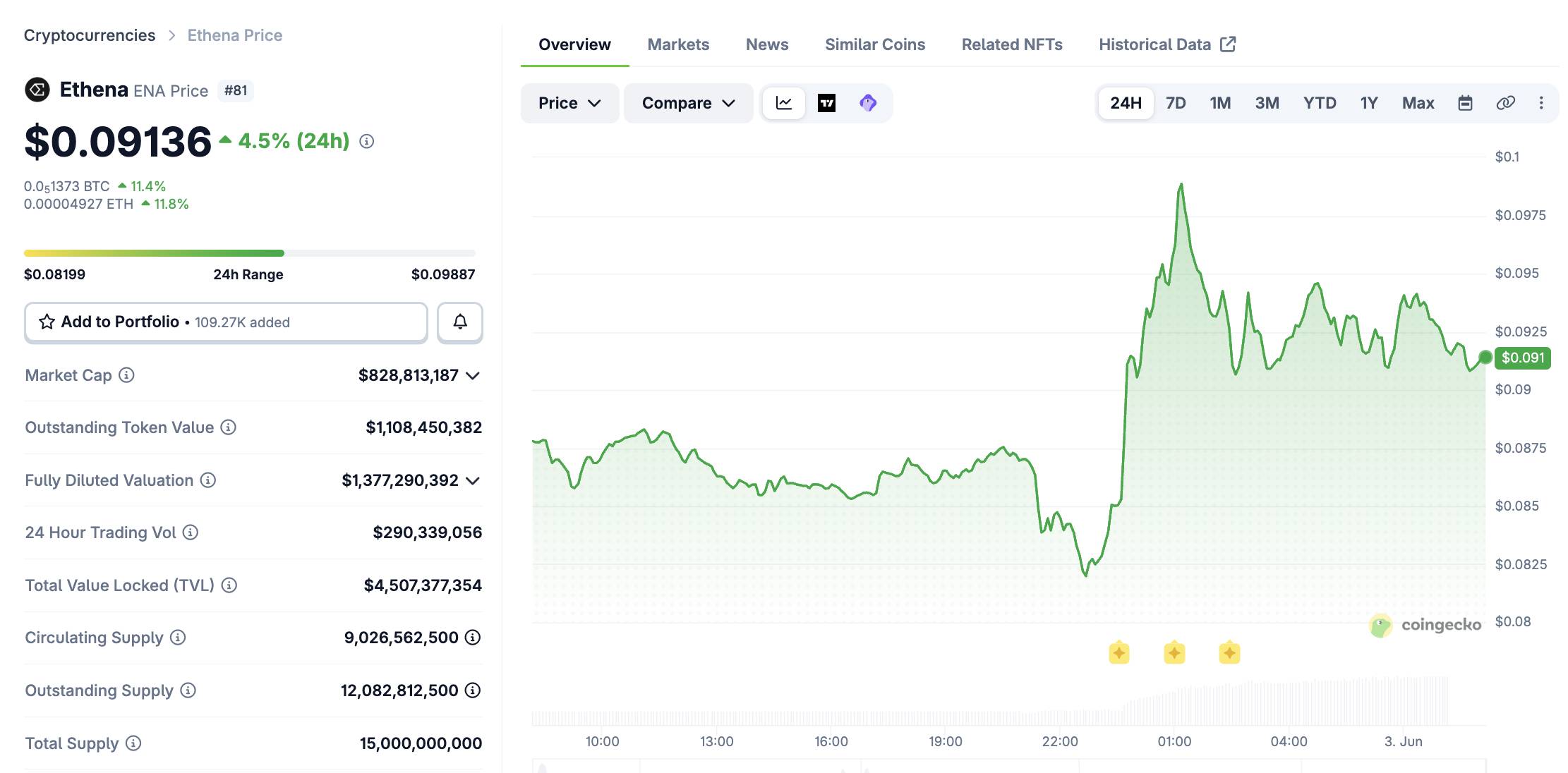The width and height of the screenshot is (1568, 773).
Task: Select the YTD time range
Action: pos(1320,103)
